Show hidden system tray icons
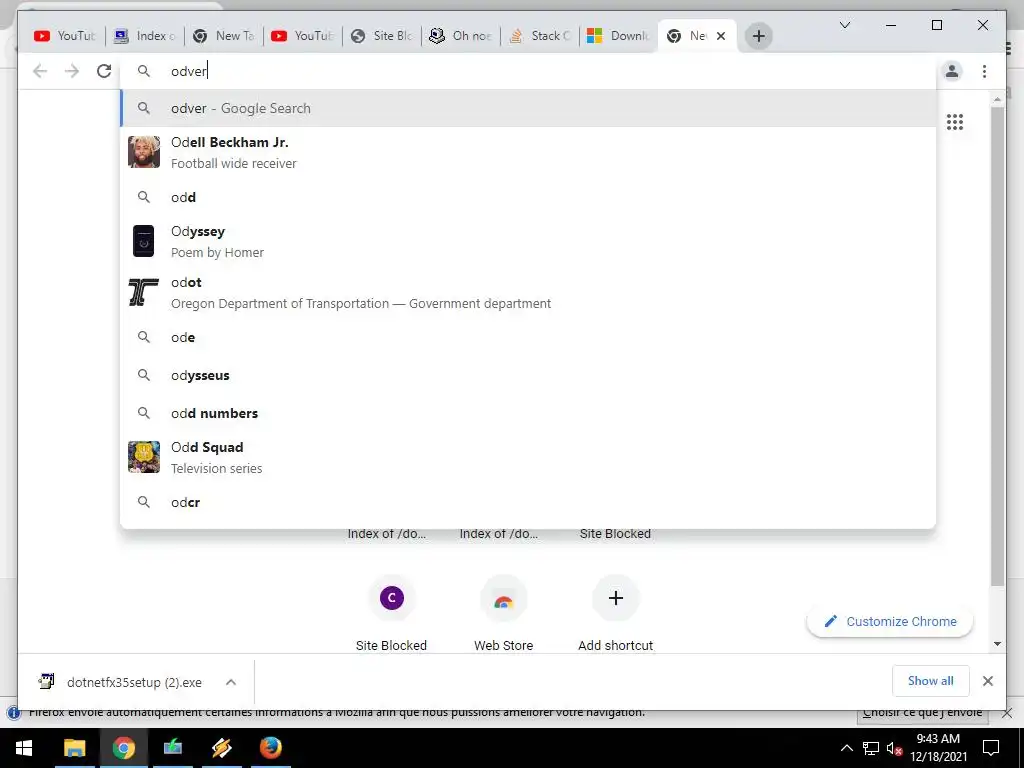Viewport: 1024px width, 768px height. pyautogui.click(x=846, y=748)
